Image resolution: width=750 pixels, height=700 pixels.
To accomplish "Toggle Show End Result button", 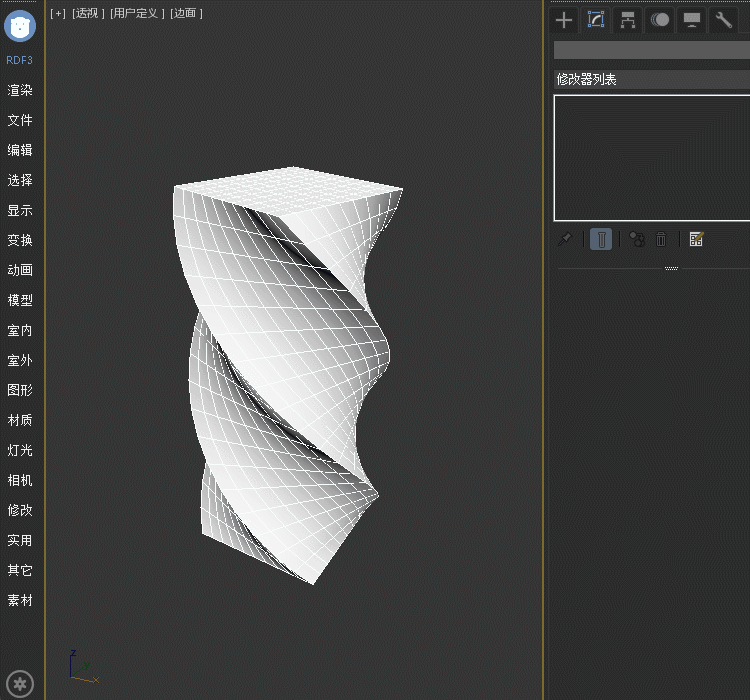I will (x=601, y=239).
